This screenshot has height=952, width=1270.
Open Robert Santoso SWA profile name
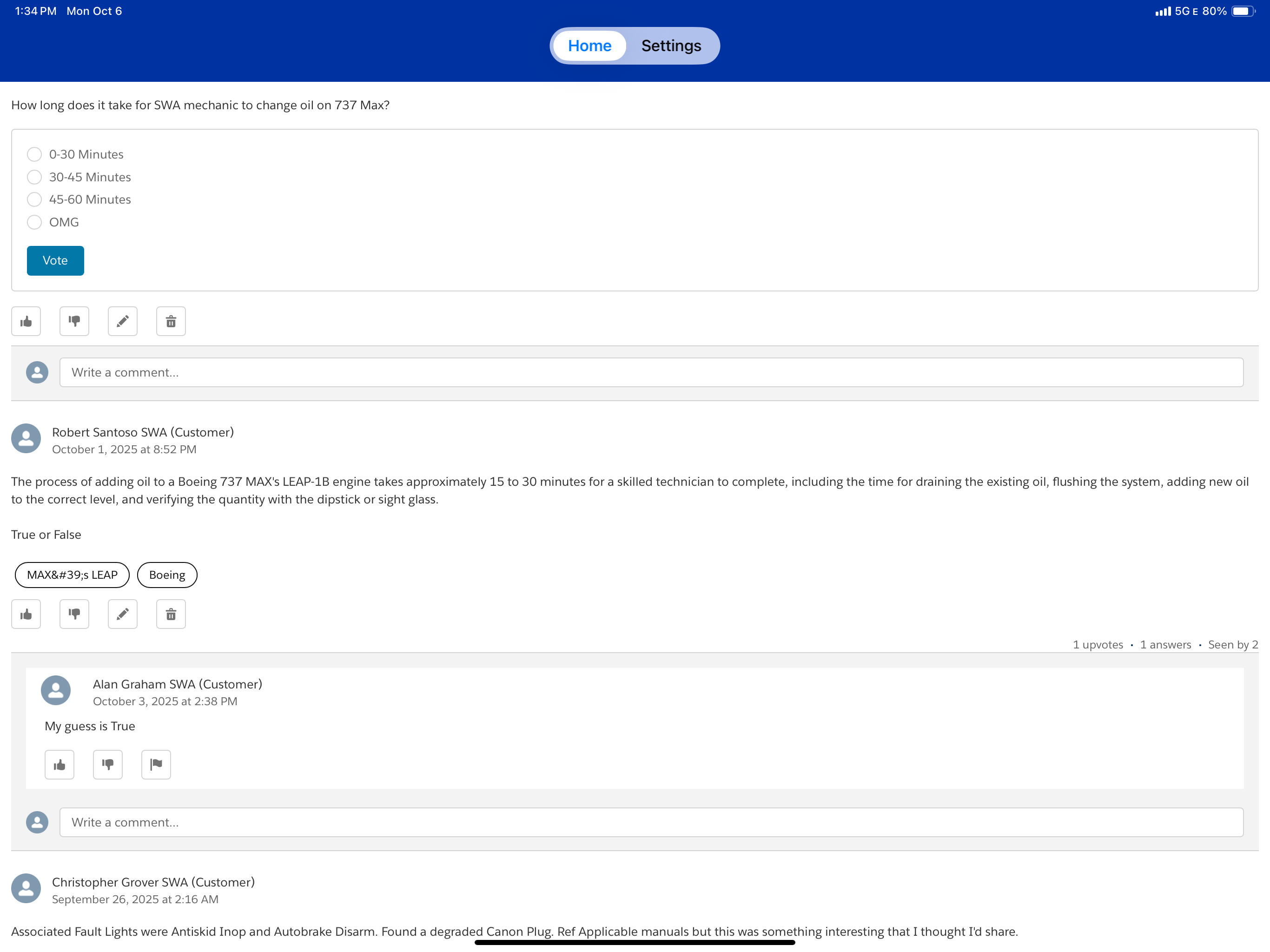(143, 432)
